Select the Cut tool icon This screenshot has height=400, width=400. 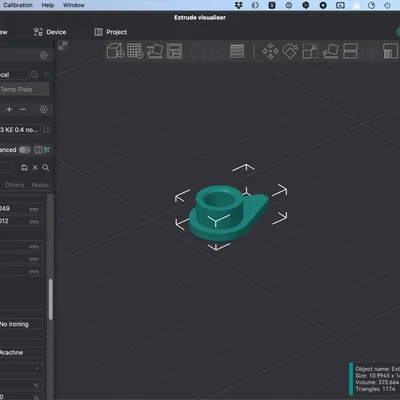click(x=350, y=51)
